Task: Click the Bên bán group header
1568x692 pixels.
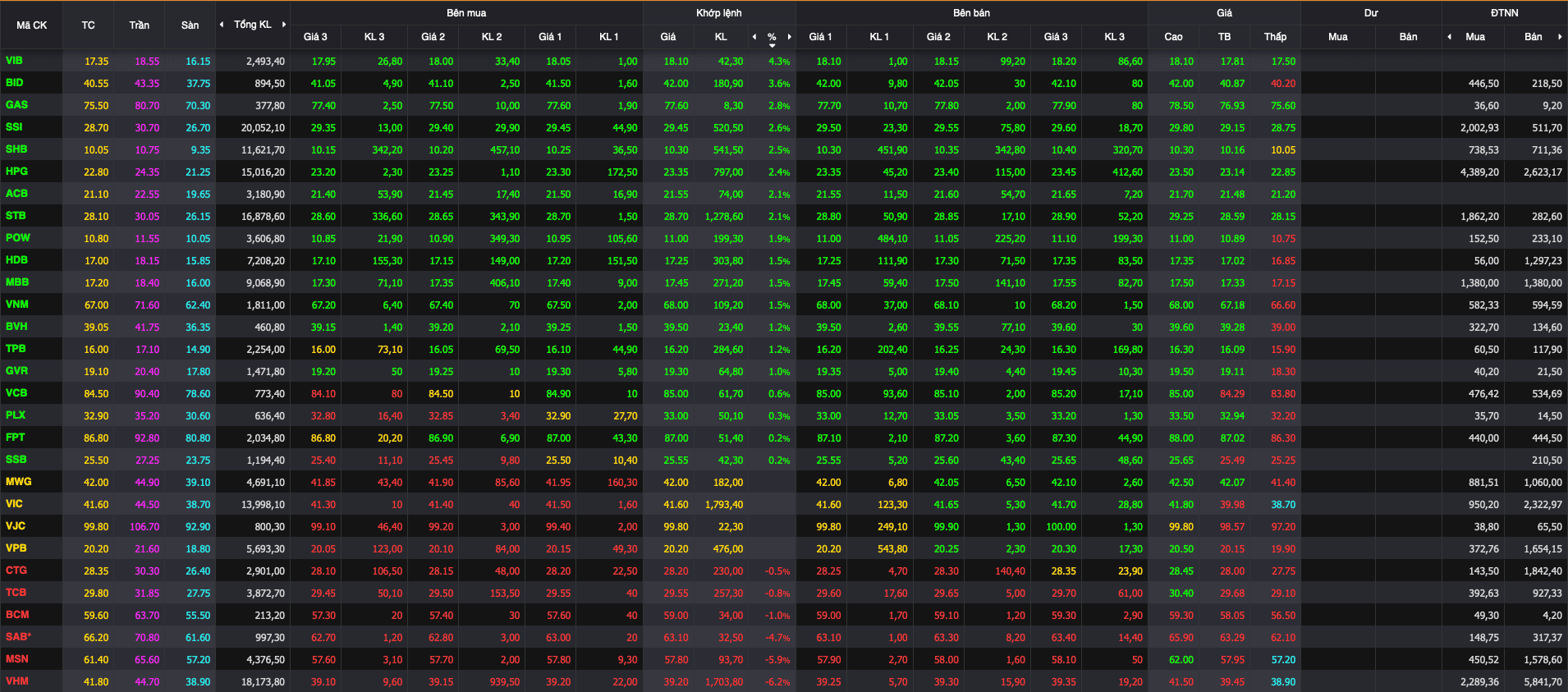Action: point(971,13)
